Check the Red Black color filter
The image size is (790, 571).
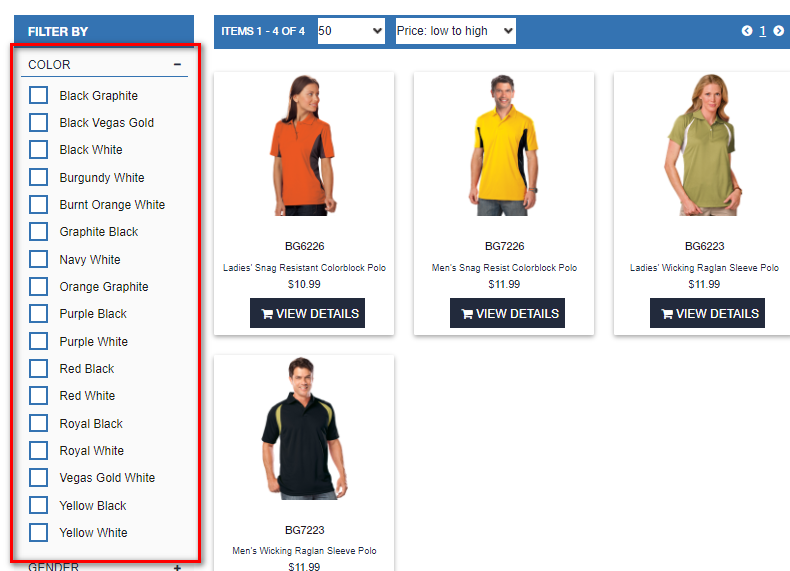pos(38,368)
